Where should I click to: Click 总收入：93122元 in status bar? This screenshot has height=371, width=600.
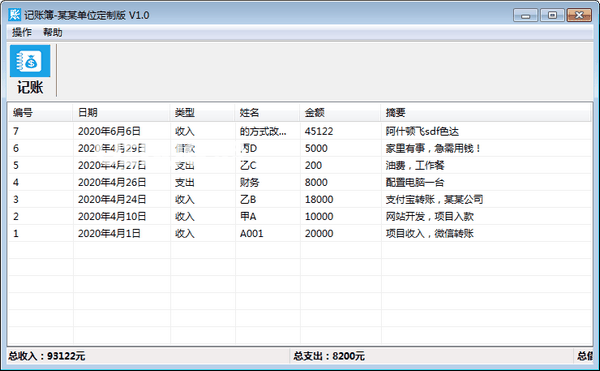coord(47,356)
